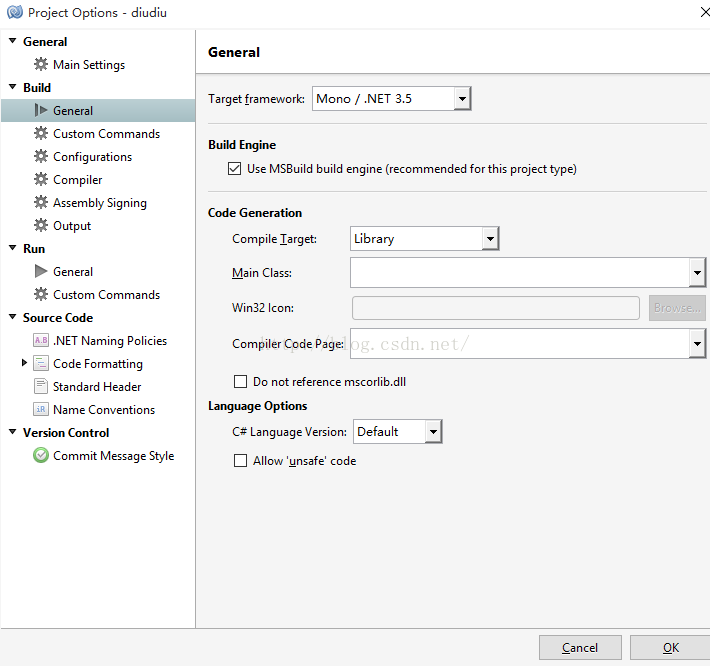Close the Project Options dialog

(x=705, y=13)
